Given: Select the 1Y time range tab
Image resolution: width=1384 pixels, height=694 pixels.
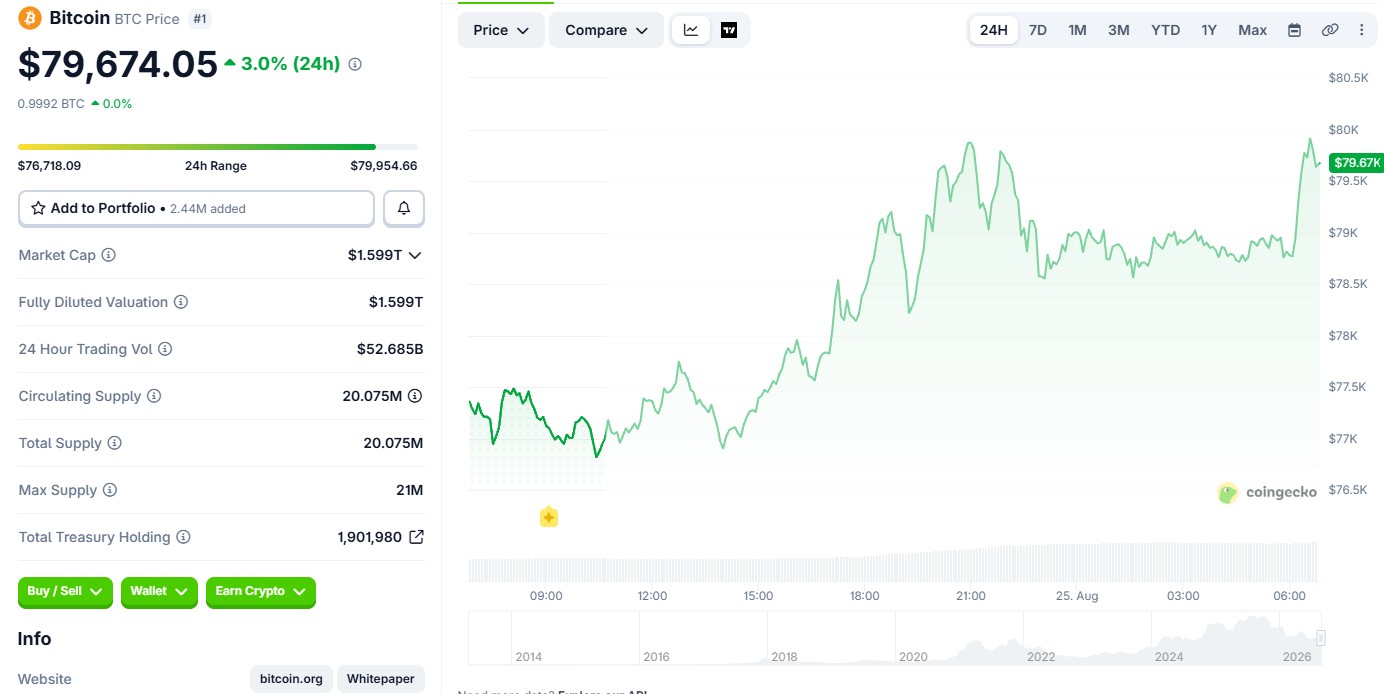Looking at the screenshot, I should click(x=1209, y=30).
